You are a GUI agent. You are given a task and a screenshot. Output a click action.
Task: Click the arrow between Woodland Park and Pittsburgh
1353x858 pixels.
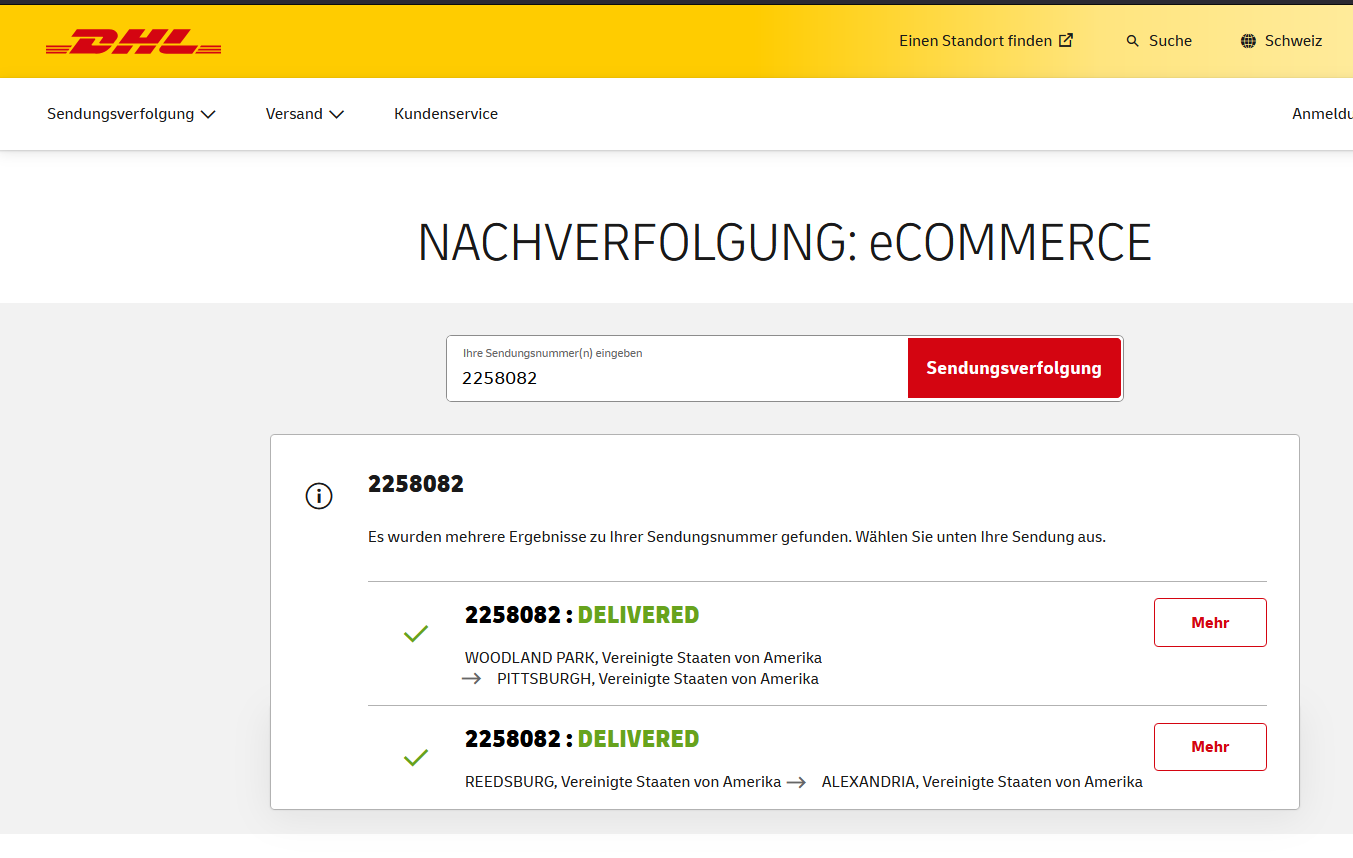pyautogui.click(x=471, y=678)
